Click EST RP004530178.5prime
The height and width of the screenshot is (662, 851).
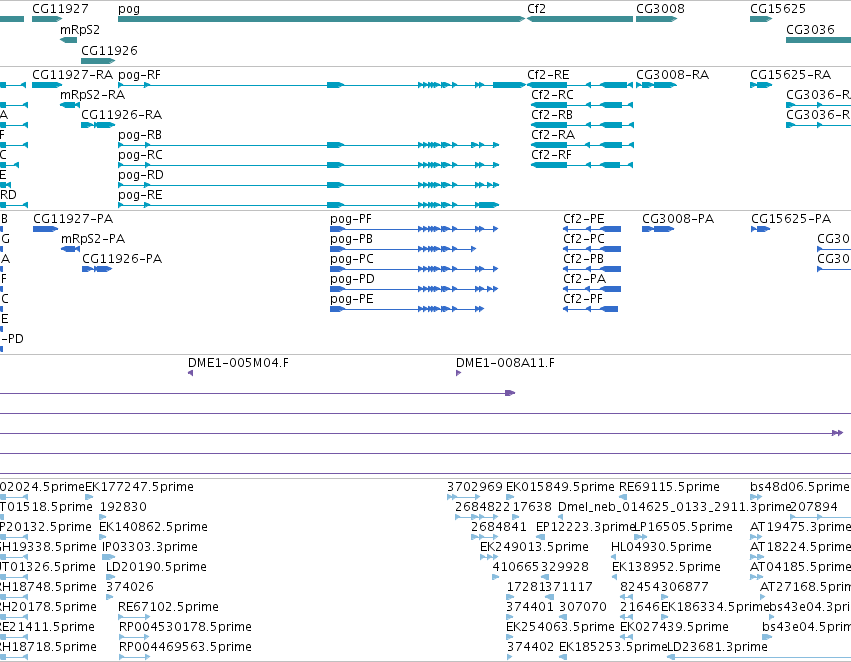[x=134, y=637]
